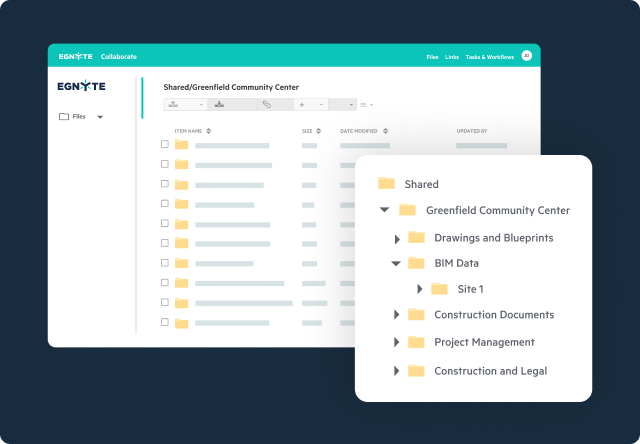This screenshot has height=444, width=640.
Task: Check the first file row checkbox
Action: pyautogui.click(x=165, y=145)
